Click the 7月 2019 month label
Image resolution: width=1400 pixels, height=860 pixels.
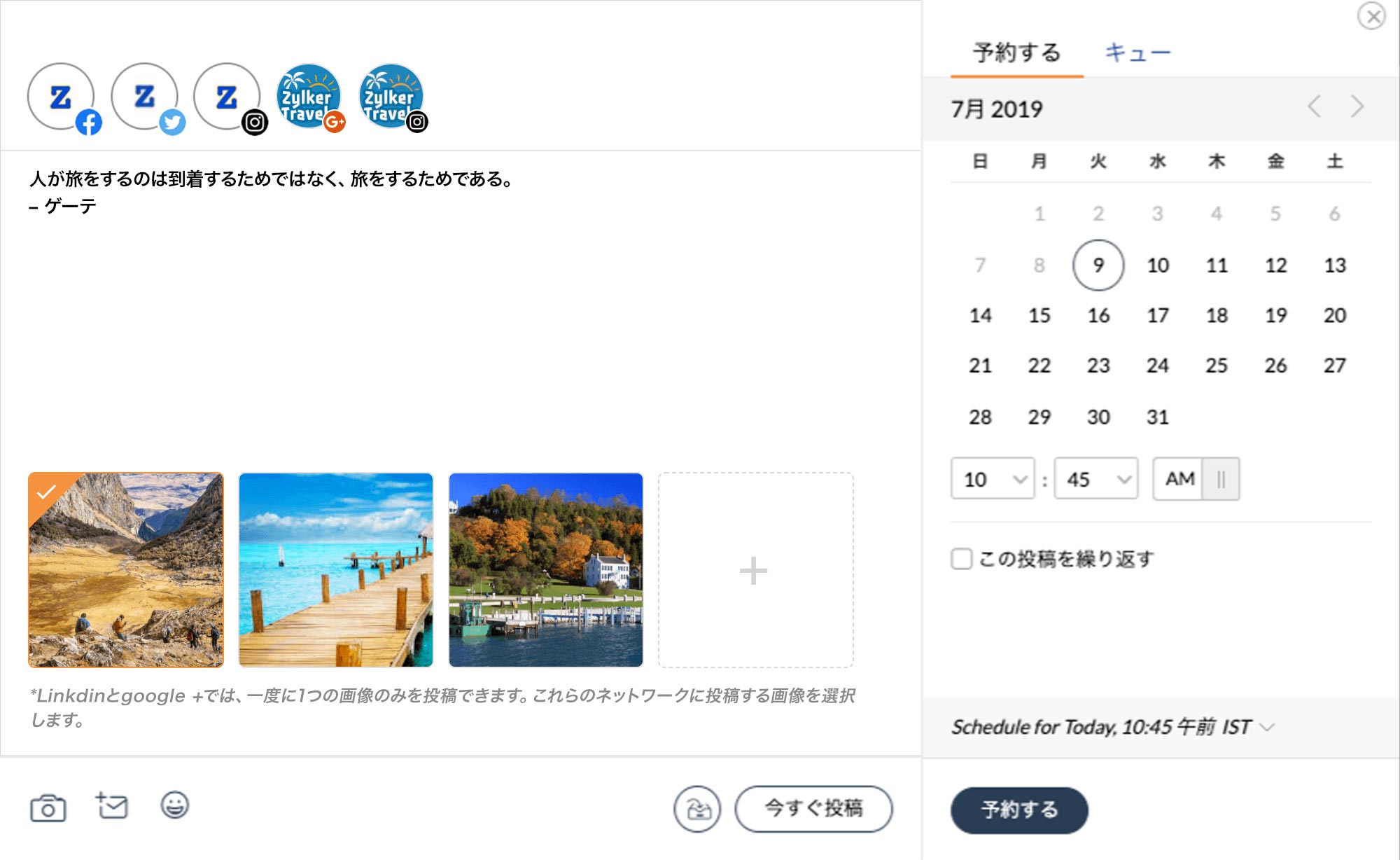click(997, 109)
